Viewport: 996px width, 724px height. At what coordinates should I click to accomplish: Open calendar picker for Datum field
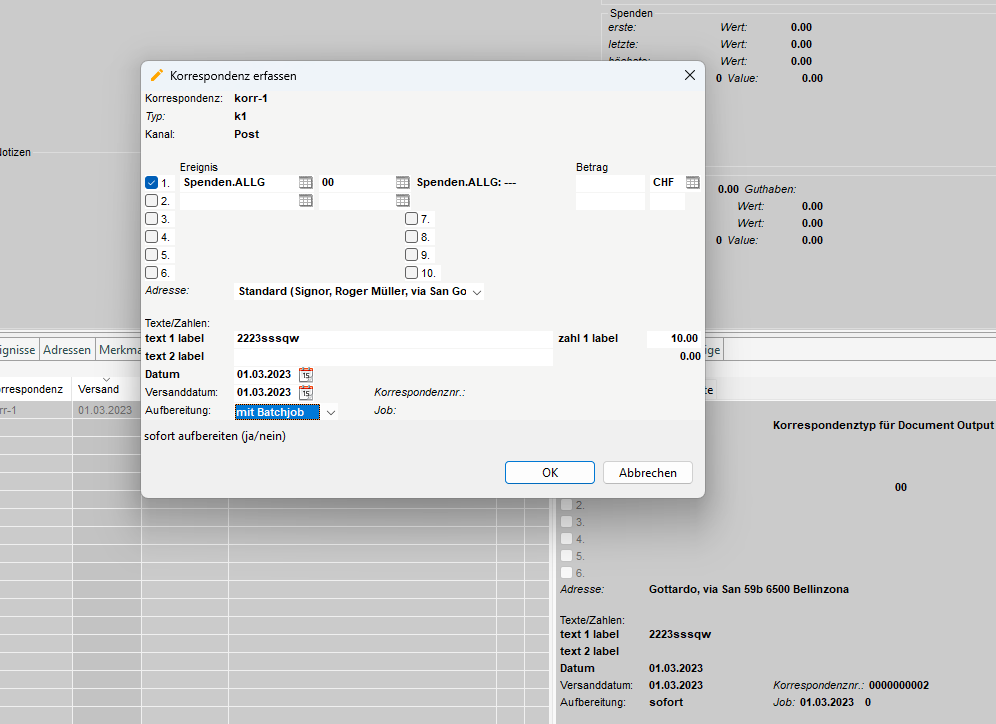click(306, 374)
